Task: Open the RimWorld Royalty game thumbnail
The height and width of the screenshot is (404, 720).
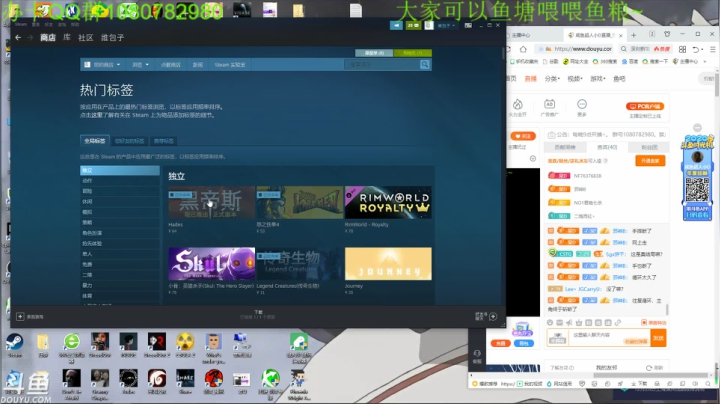Action: point(388,202)
